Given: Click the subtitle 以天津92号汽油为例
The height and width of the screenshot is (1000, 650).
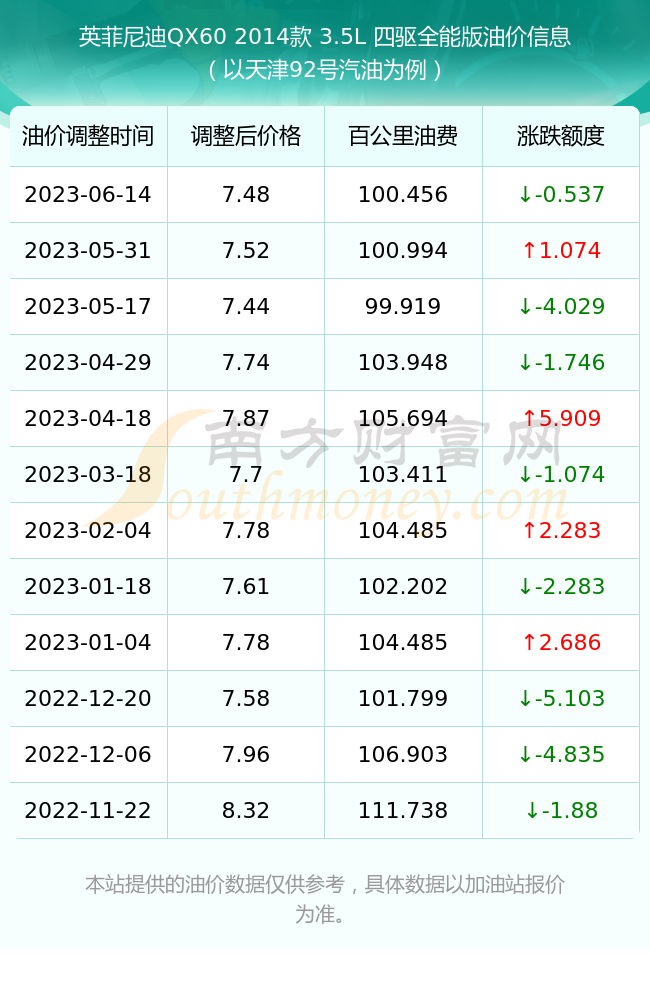Looking at the screenshot, I should pyautogui.click(x=325, y=70).
